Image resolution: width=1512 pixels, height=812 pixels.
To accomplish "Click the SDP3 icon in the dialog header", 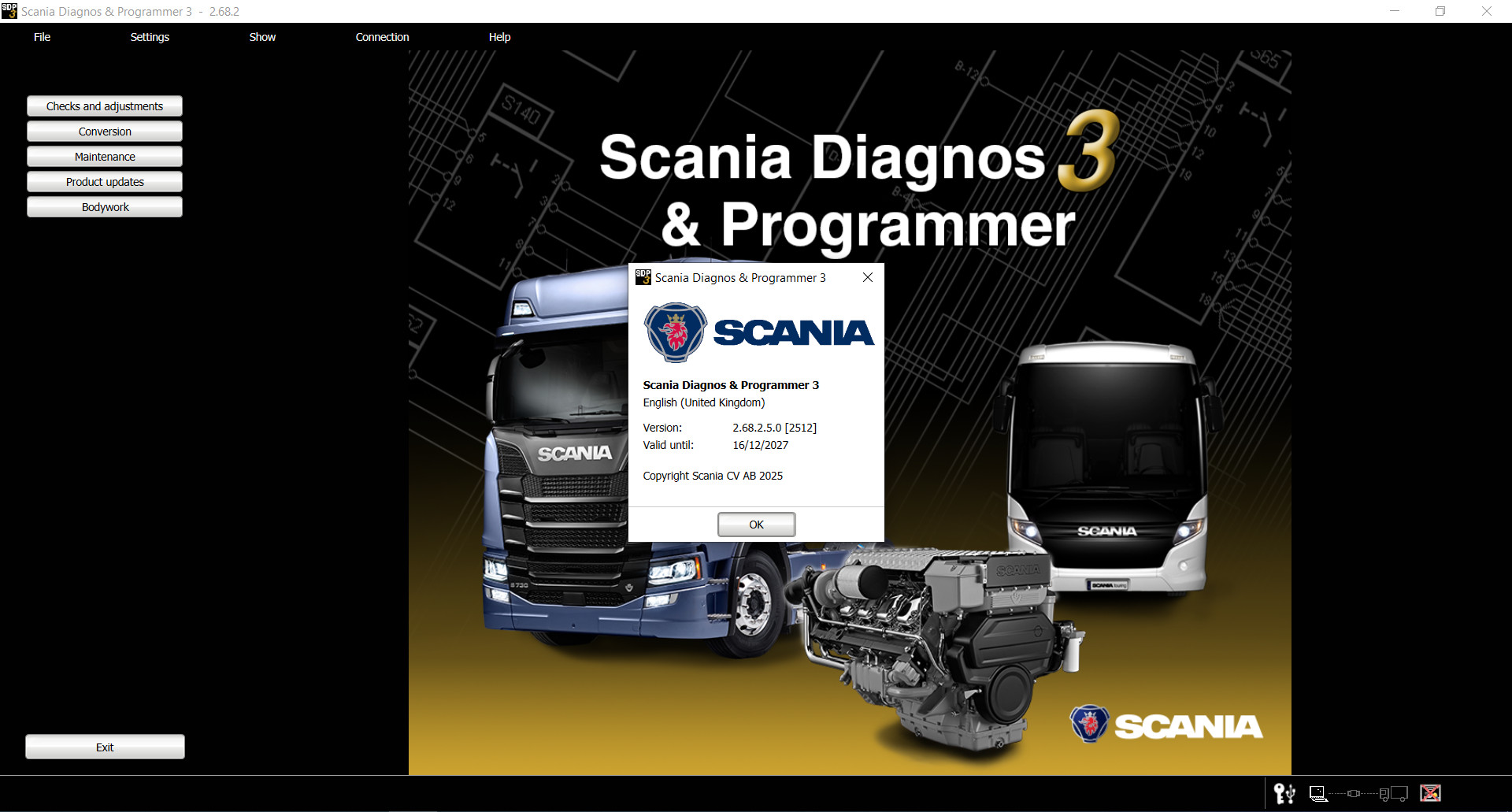I will (643, 277).
